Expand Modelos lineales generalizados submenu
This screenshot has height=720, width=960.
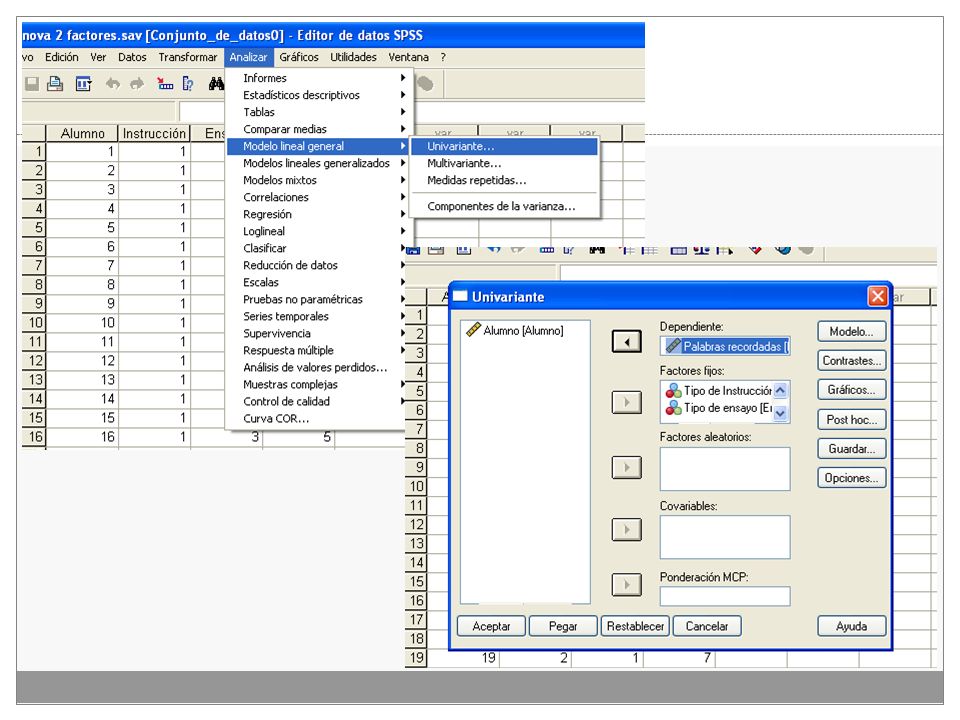(317, 163)
